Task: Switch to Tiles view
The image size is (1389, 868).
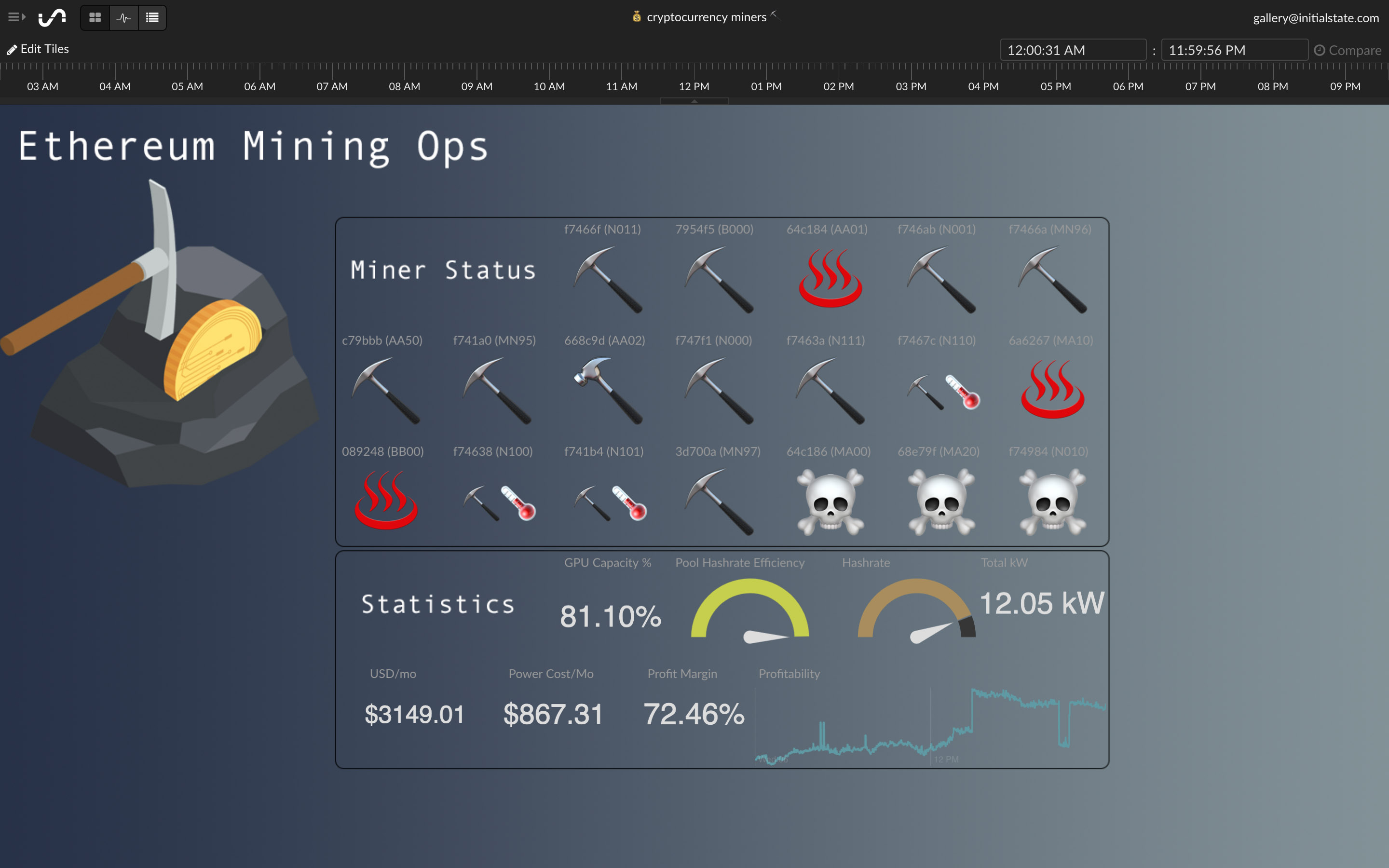Action: point(95,18)
